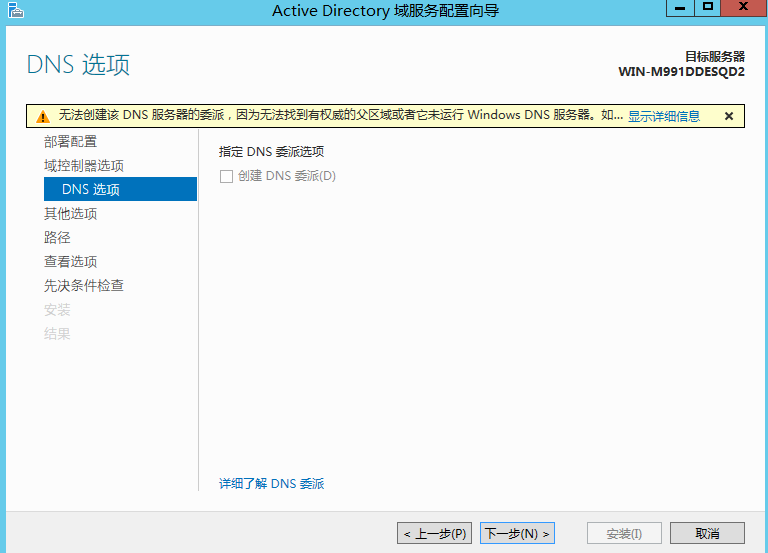
Task: Click the yellow warning triangle icon
Action: tap(43, 117)
